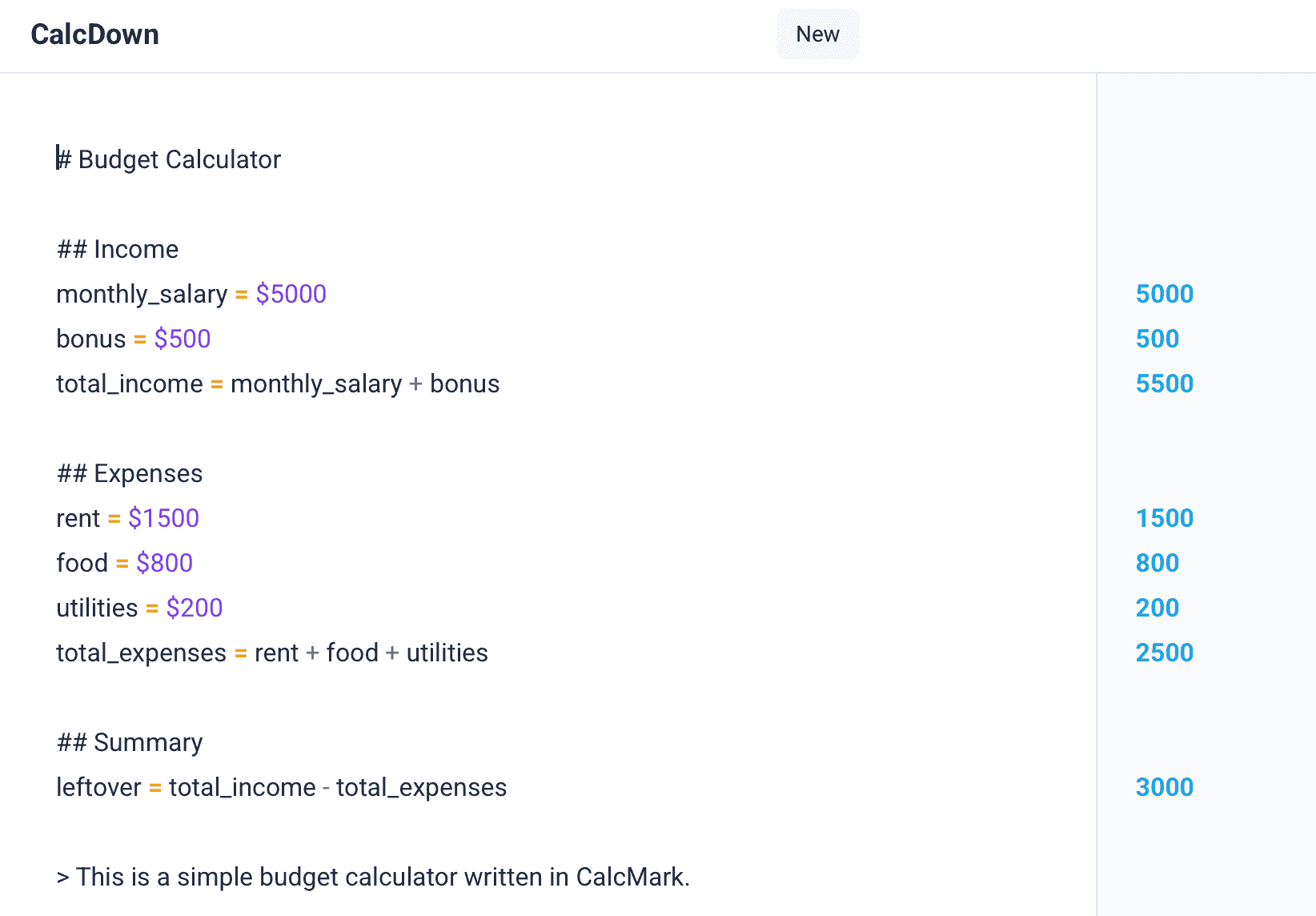The height and width of the screenshot is (916, 1316).
Task: Click the New document button
Action: (817, 34)
